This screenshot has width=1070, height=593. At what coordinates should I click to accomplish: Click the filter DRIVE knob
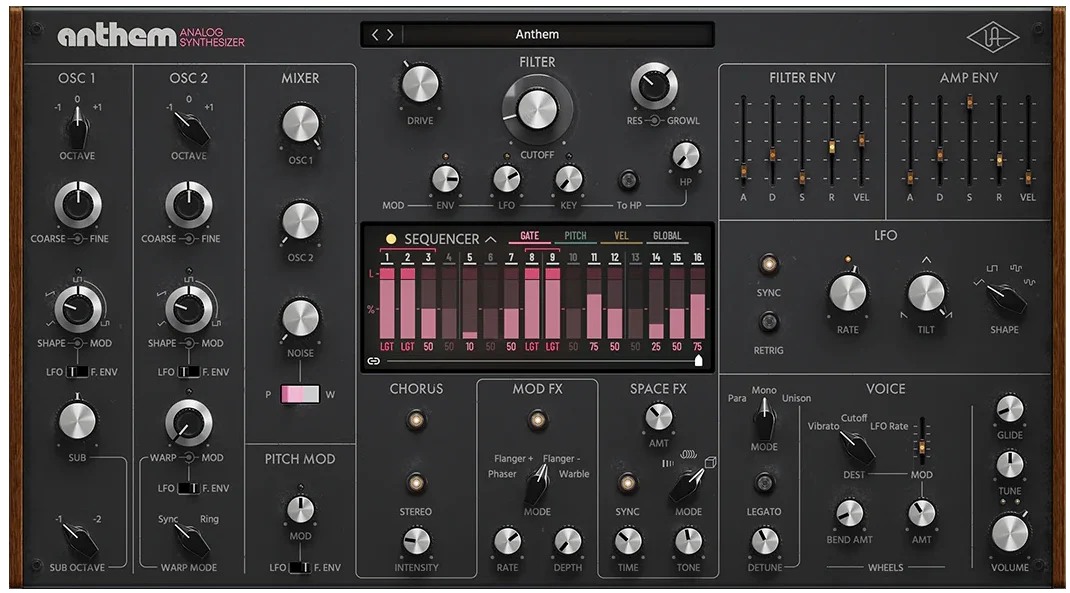point(420,85)
